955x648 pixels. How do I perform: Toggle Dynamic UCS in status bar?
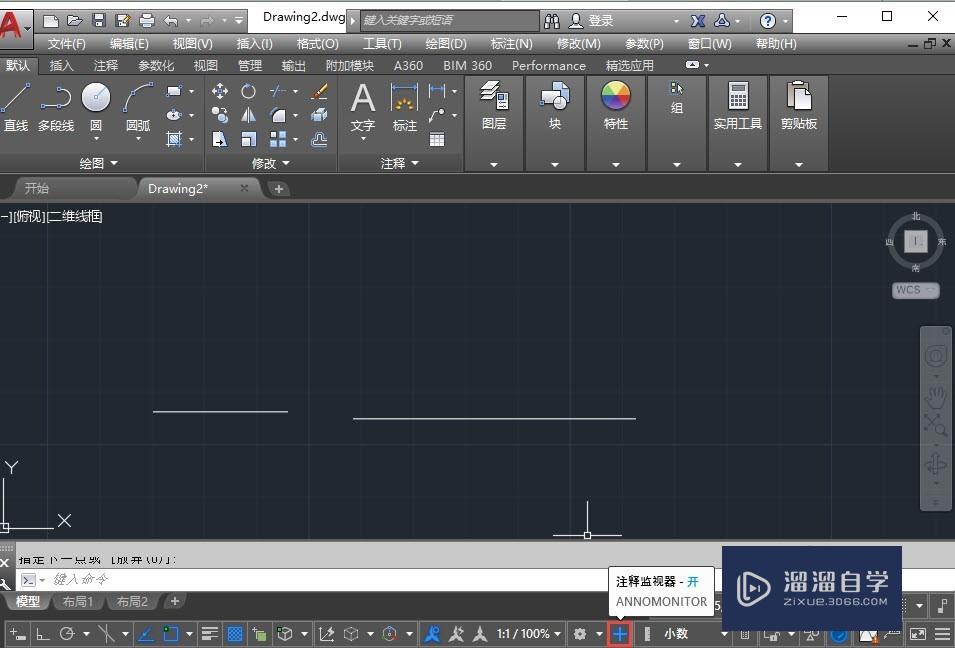(326, 634)
